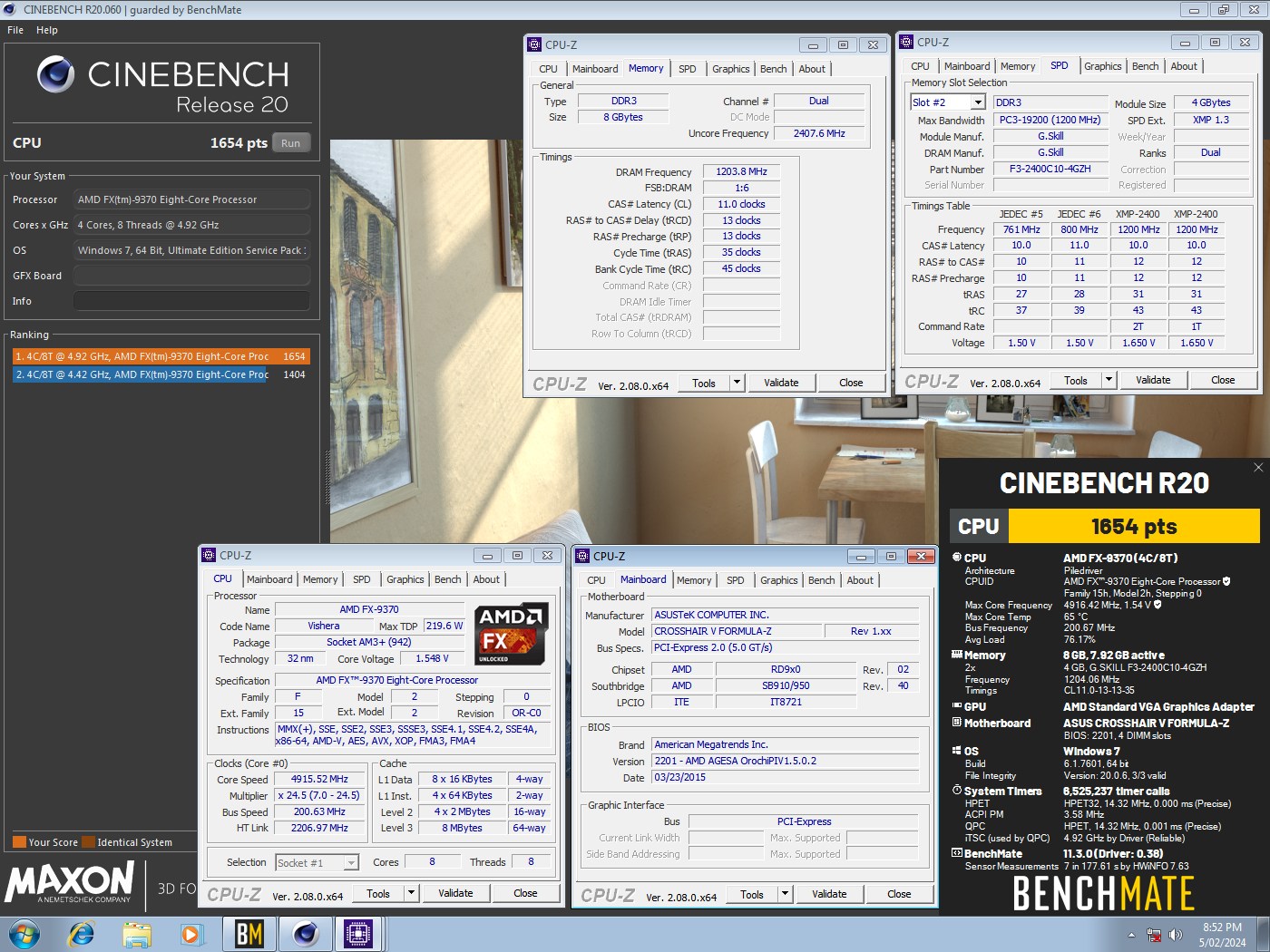The width and height of the screenshot is (1270, 952).
Task: Click Core Speed value 4915.52 MHz
Action: 319,779
